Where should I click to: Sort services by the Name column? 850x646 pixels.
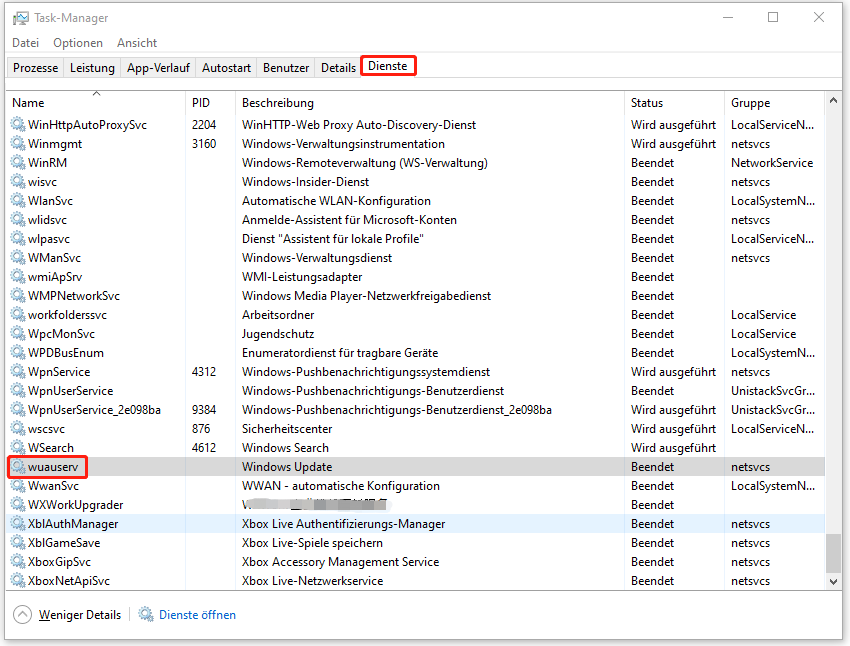pyautogui.click(x=96, y=102)
